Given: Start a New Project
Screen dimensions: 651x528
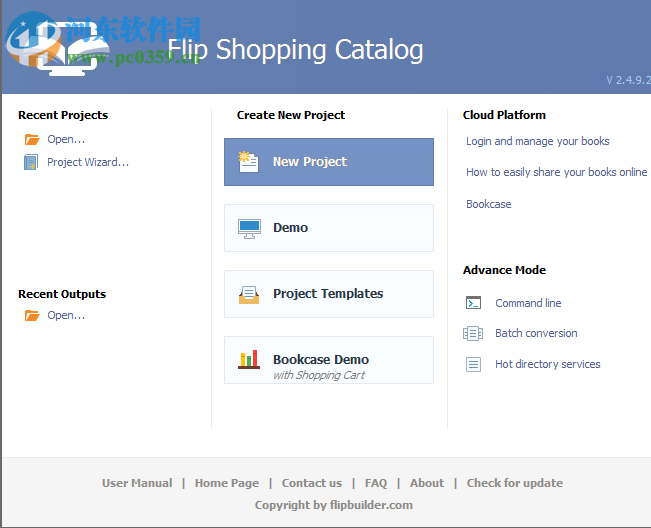Looking at the screenshot, I should pos(329,162).
